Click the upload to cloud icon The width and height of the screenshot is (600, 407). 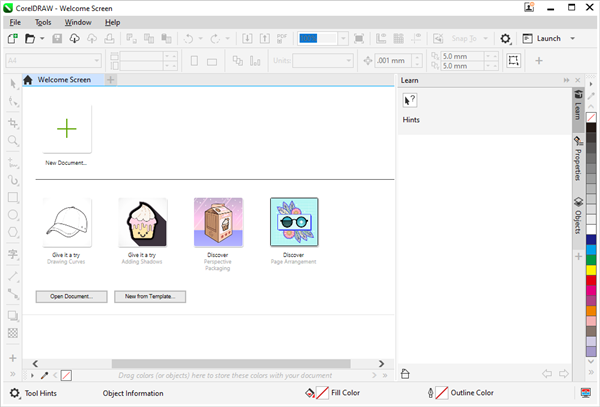point(93,39)
